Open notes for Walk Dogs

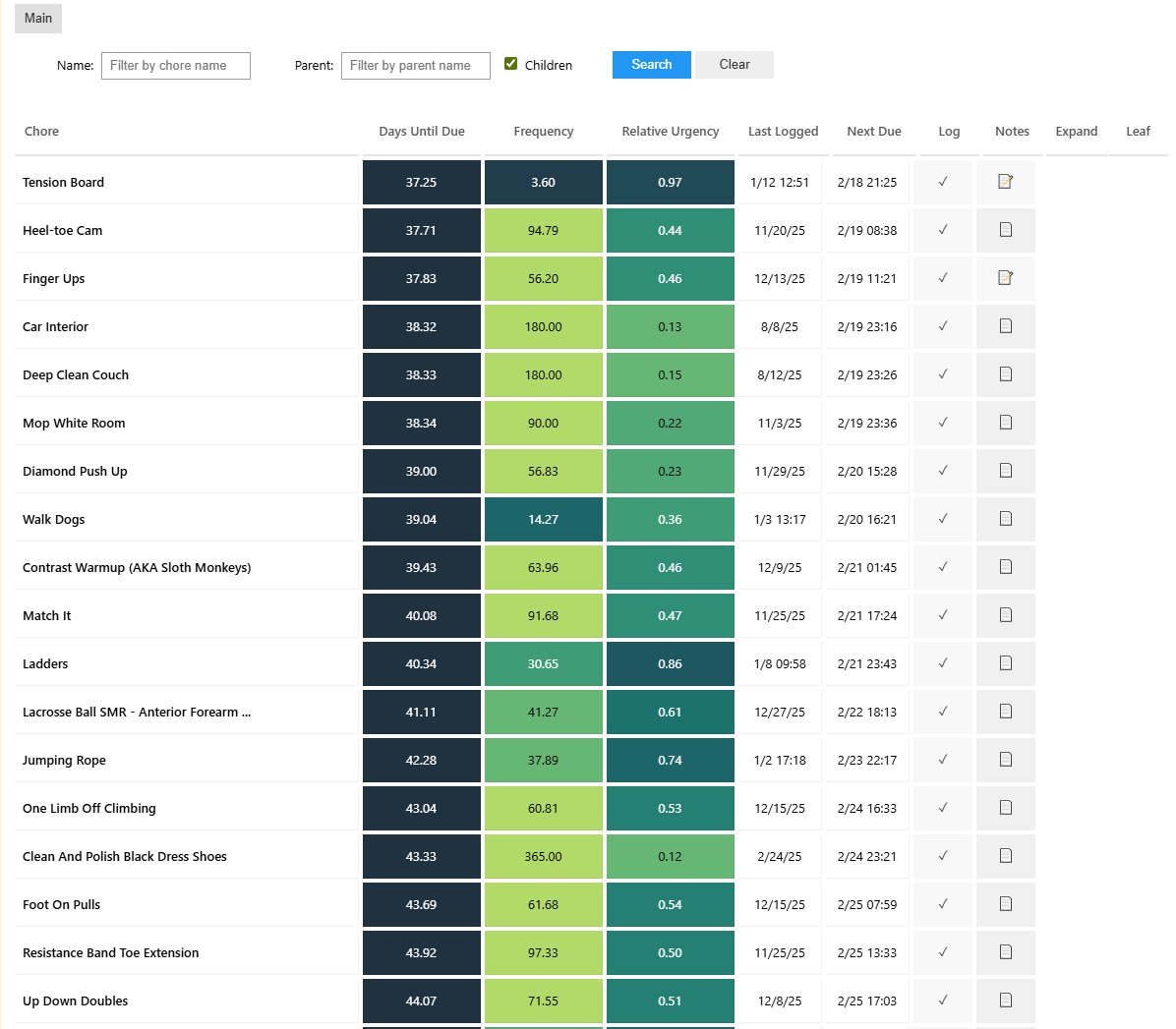click(1005, 519)
